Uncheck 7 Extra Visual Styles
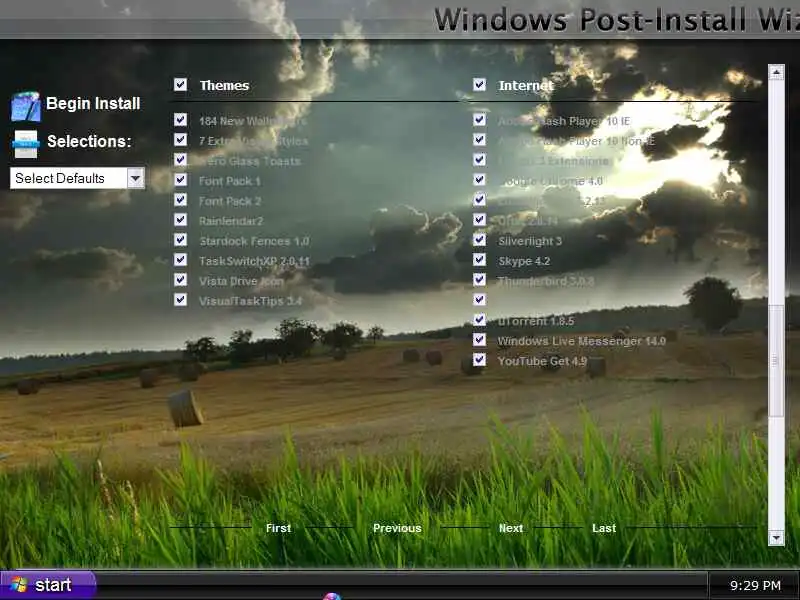This screenshot has width=800, height=600. point(180,139)
